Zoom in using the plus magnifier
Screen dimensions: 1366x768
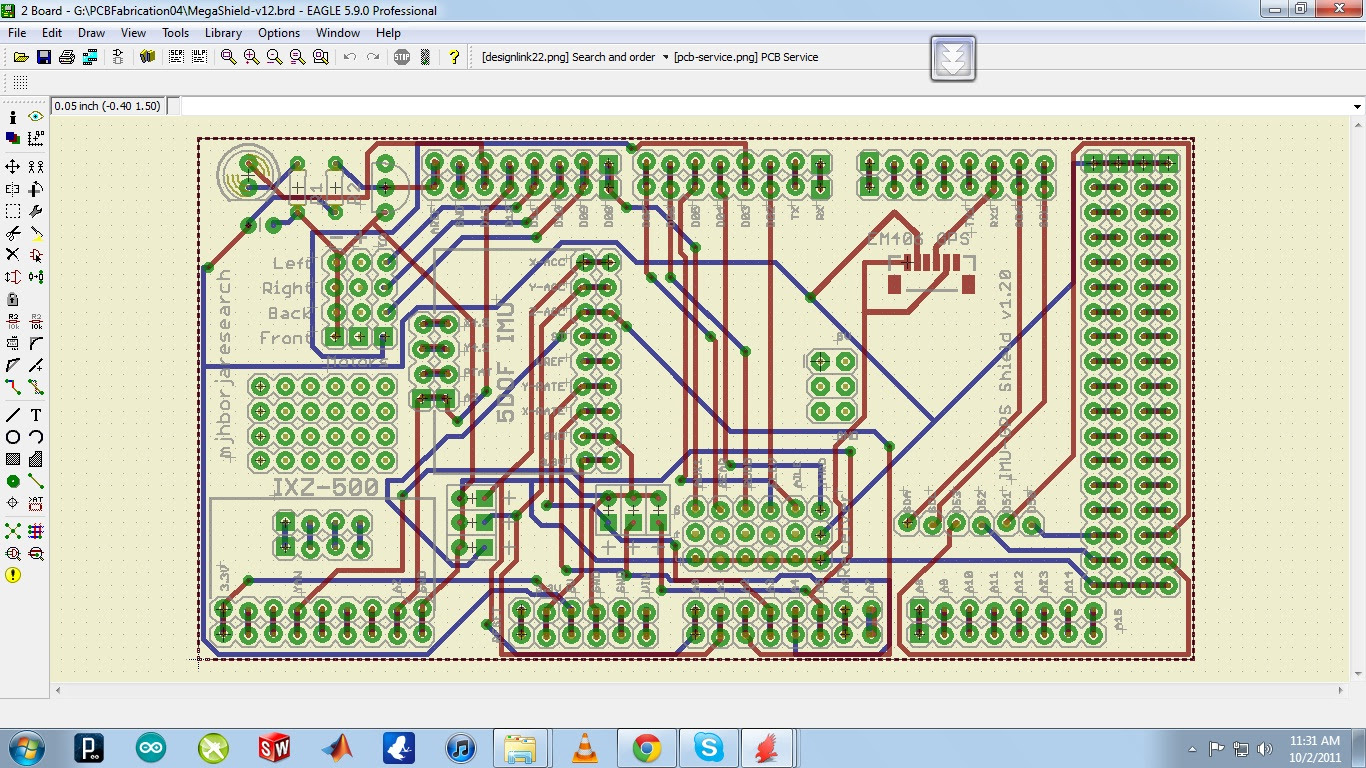[x=251, y=57]
